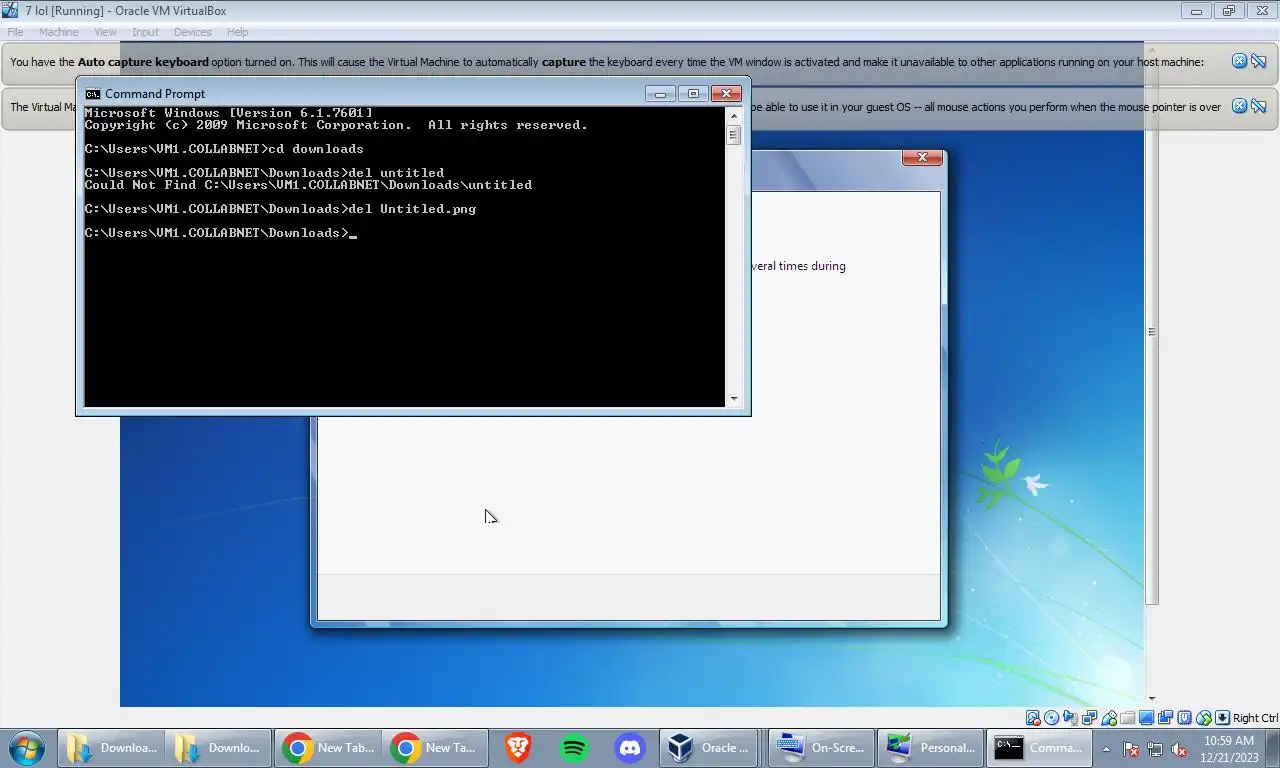The width and height of the screenshot is (1280, 768).
Task: Close the dialog behind Command Prompt
Action: [922, 157]
